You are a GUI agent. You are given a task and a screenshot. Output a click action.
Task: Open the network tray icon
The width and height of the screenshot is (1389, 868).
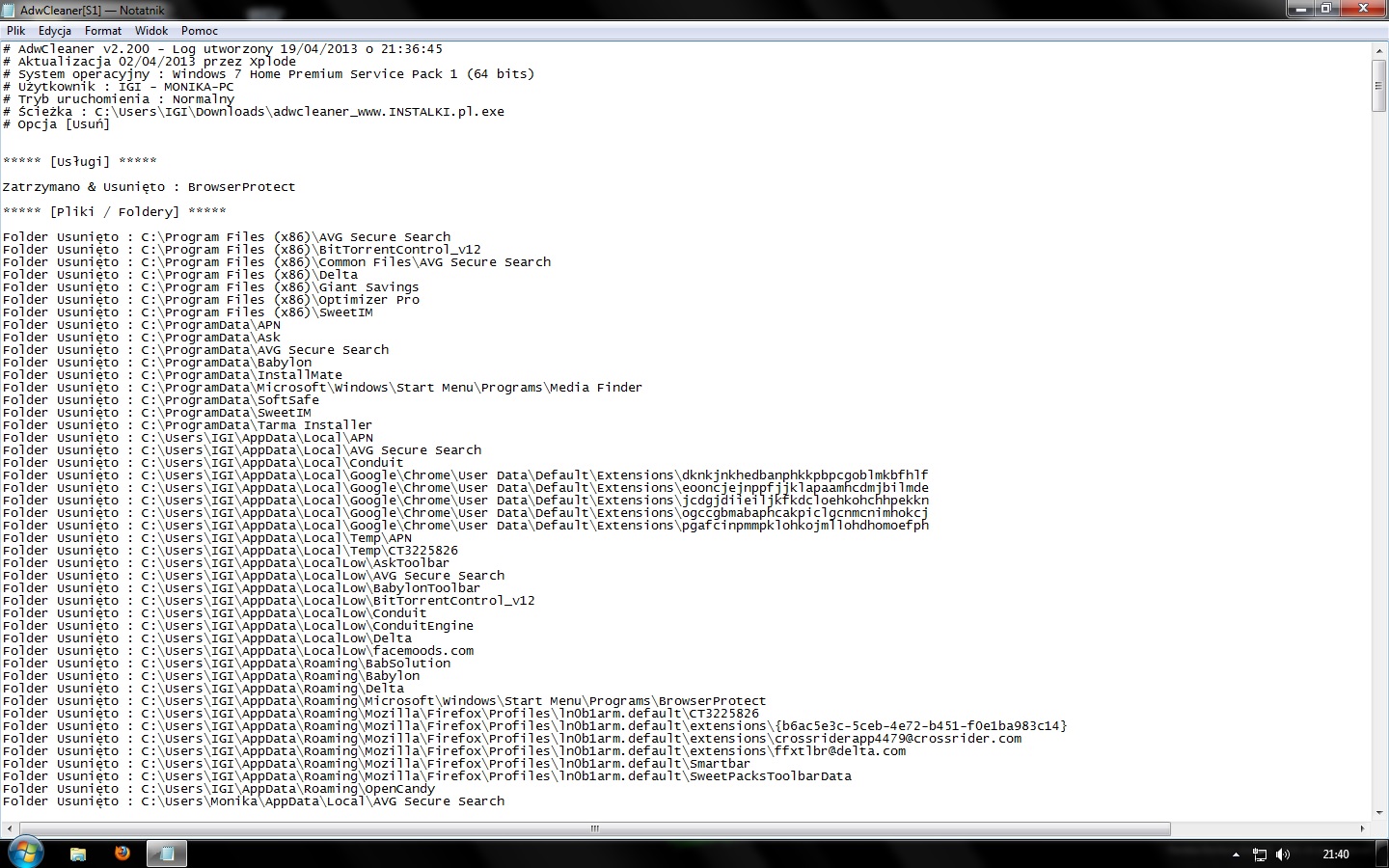pyautogui.click(x=1260, y=854)
